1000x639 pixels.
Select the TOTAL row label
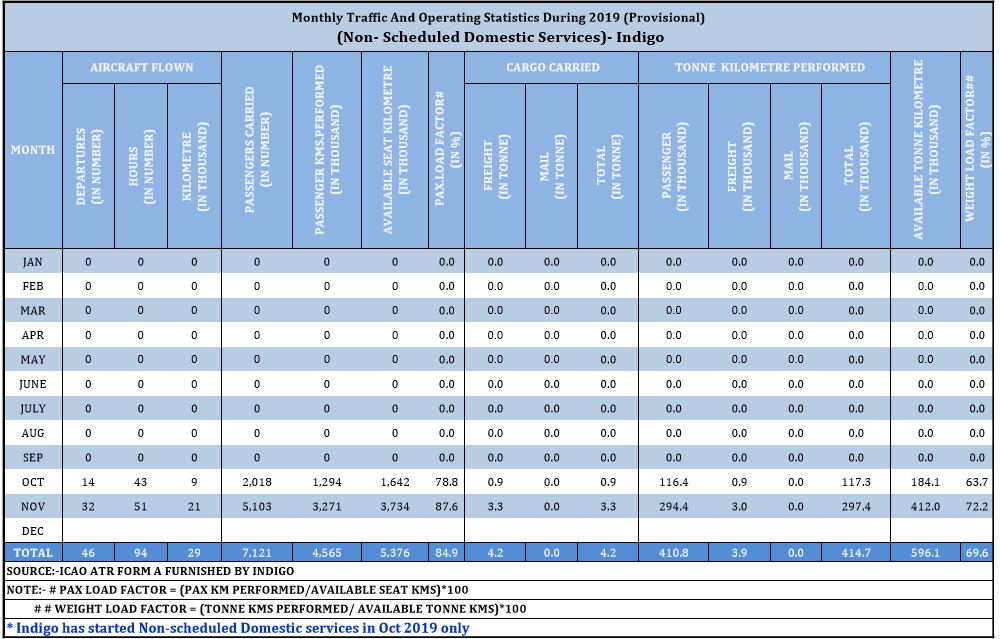click(x=32, y=552)
